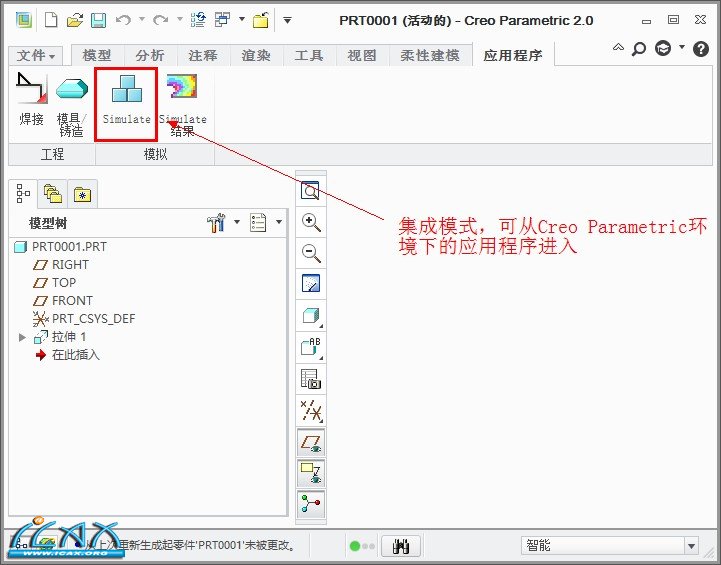This screenshot has width=721, height=565.
Task: Open the Help question mark icon
Action: (701, 49)
